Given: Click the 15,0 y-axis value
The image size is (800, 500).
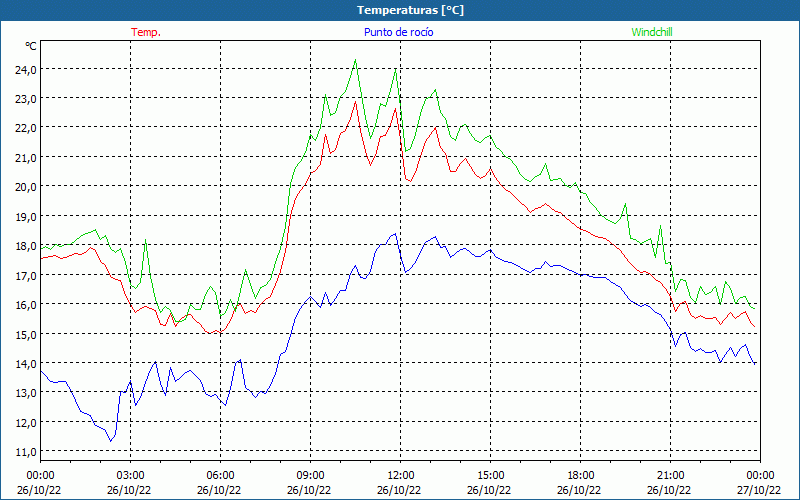Looking at the screenshot, I should point(26,334).
